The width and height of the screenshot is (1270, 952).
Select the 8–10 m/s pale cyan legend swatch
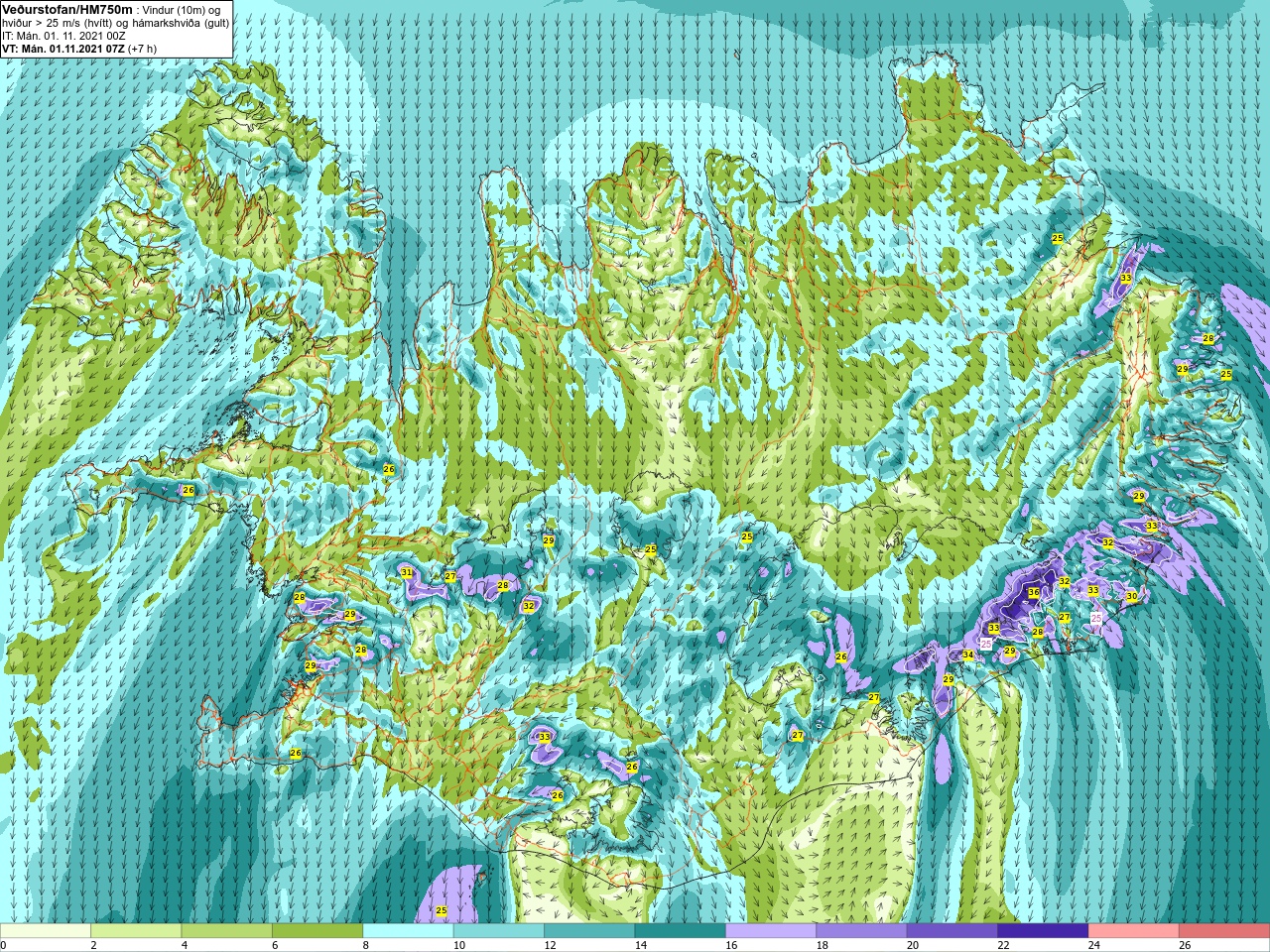click(x=408, y=931)
